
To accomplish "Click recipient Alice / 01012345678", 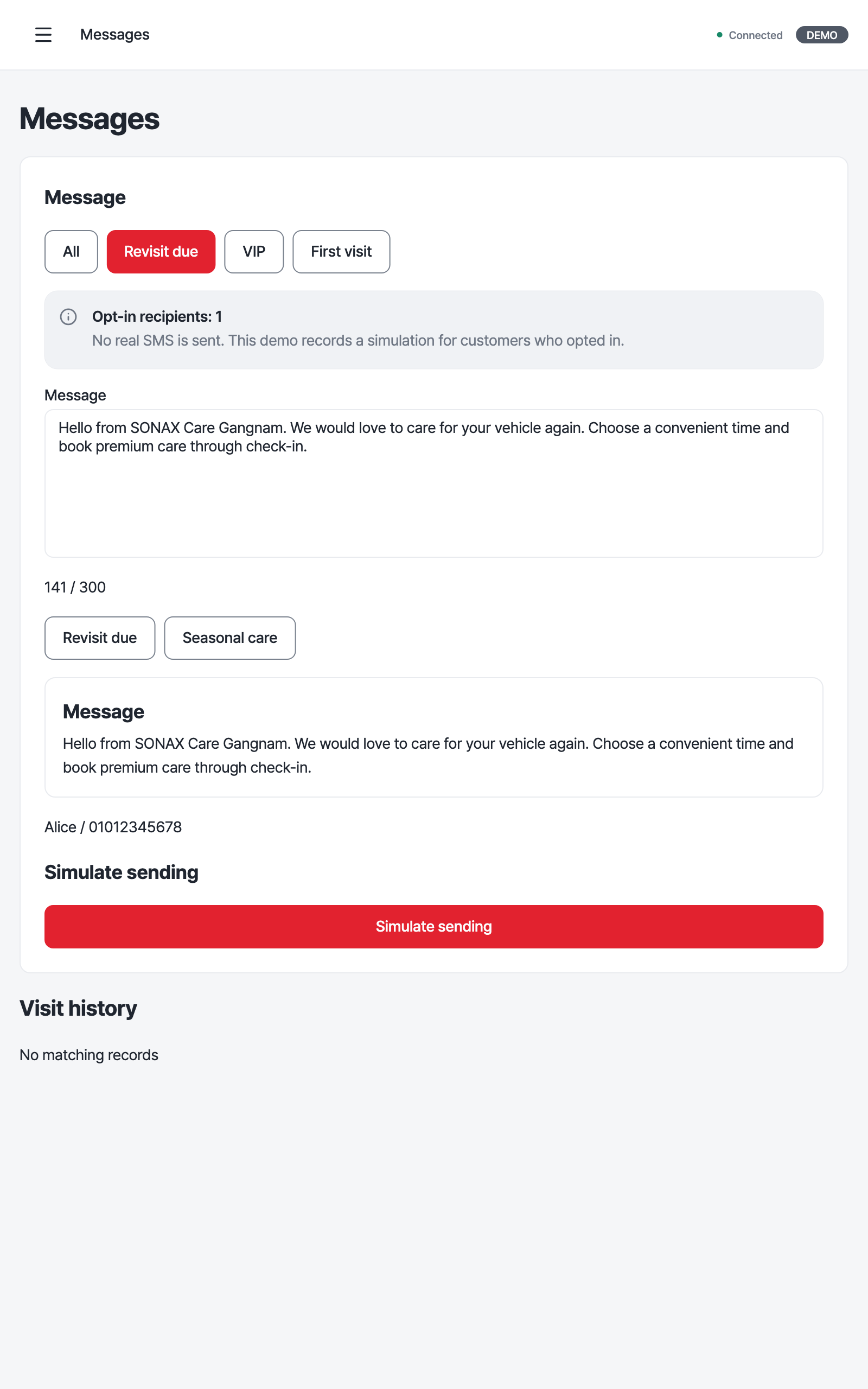I will 113,827.
